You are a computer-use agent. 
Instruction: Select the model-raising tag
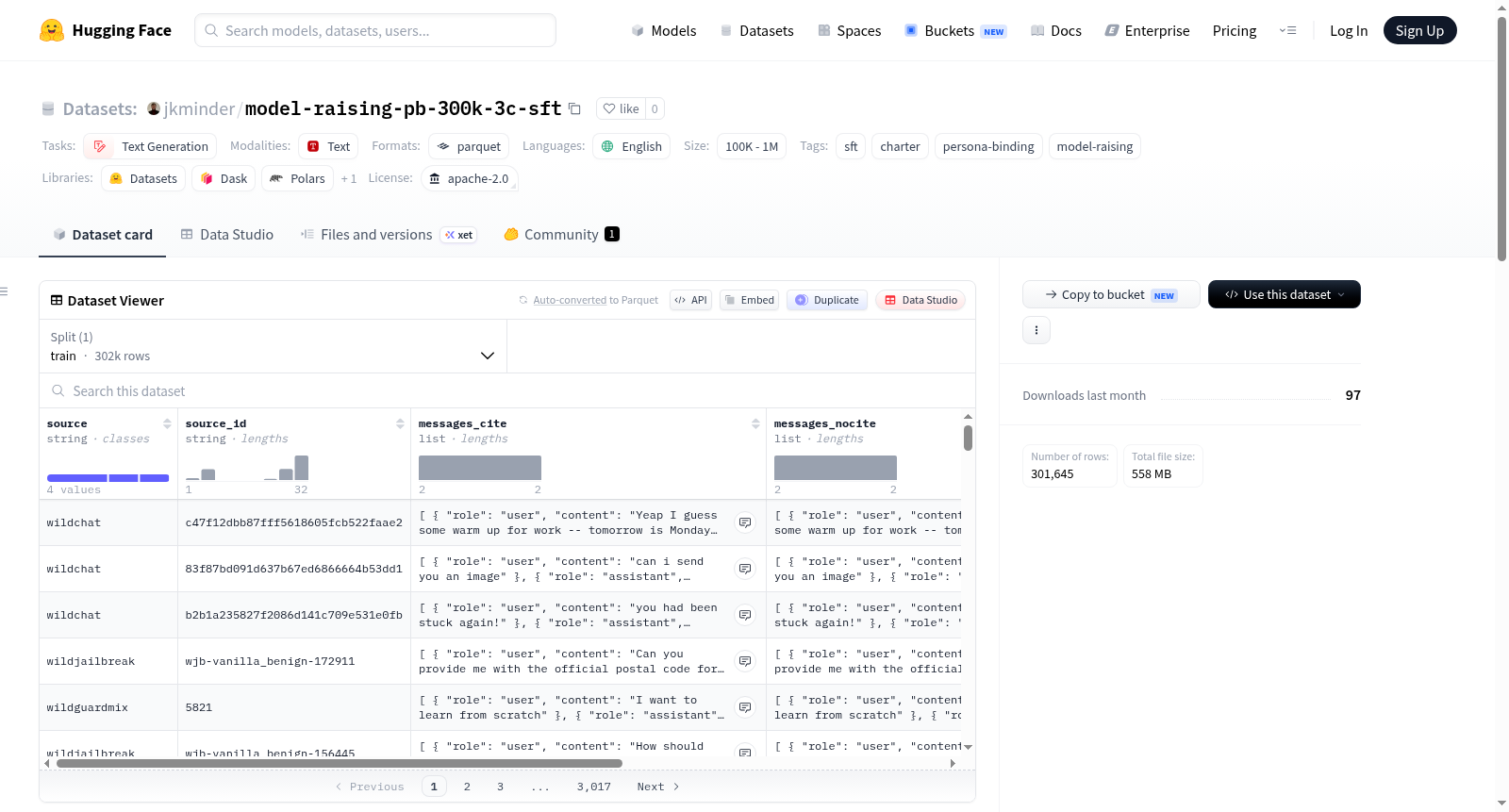pyautogui.click(x=1095, y=146)
